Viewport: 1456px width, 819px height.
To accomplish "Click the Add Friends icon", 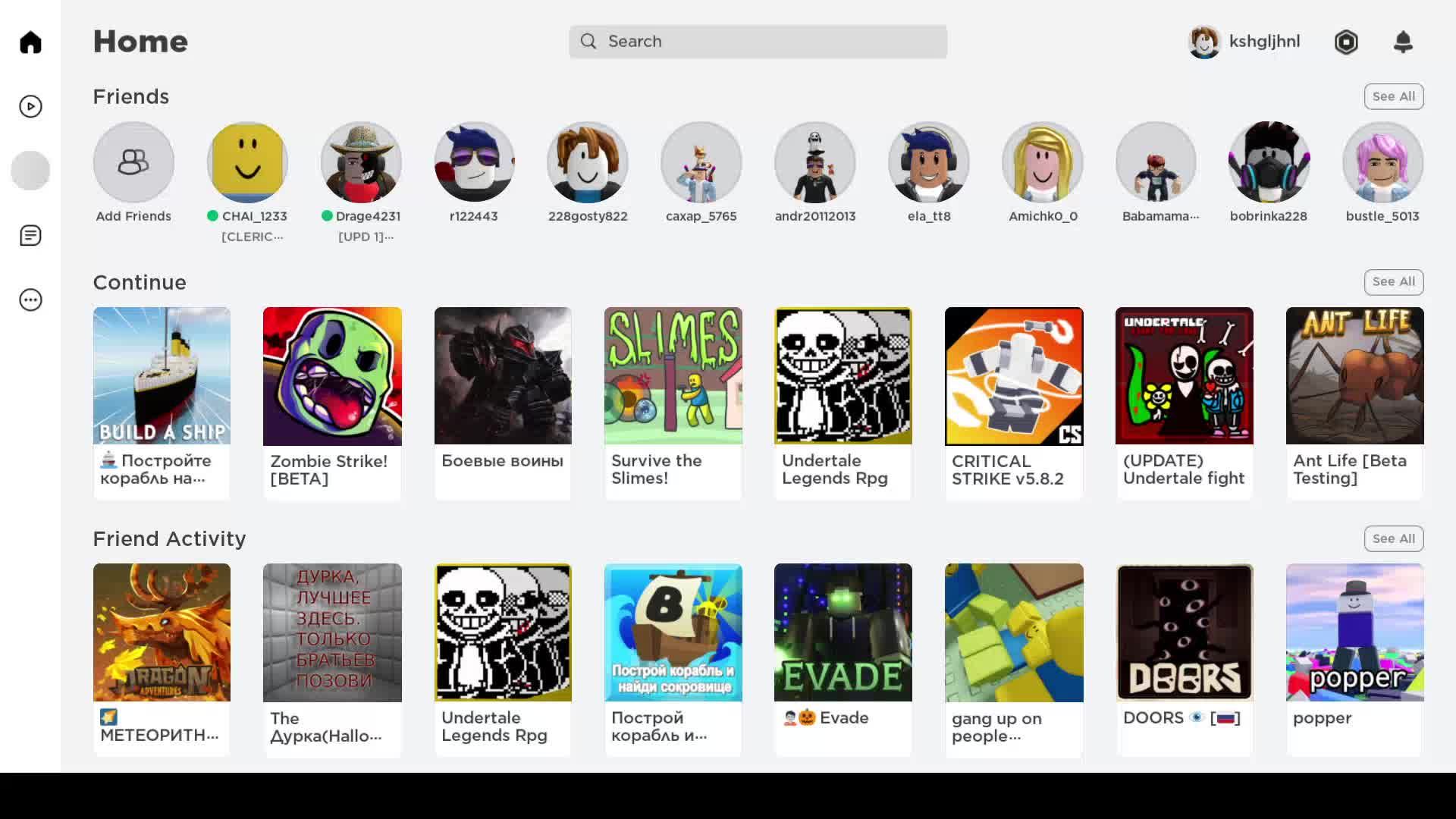I will 133,162.
